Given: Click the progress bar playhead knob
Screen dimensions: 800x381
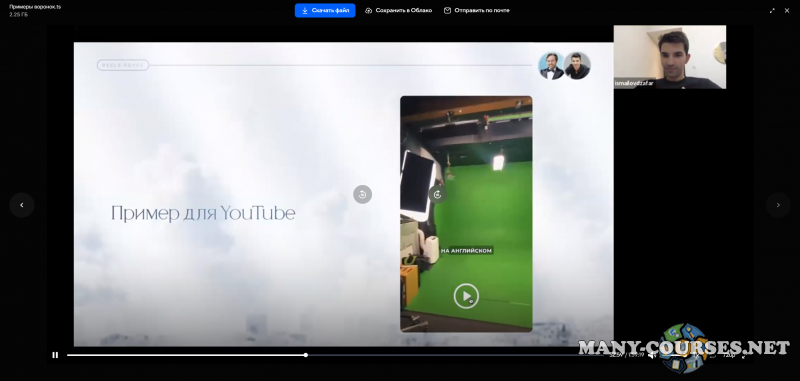Looking at the screenshot, I should pos(306,355).
